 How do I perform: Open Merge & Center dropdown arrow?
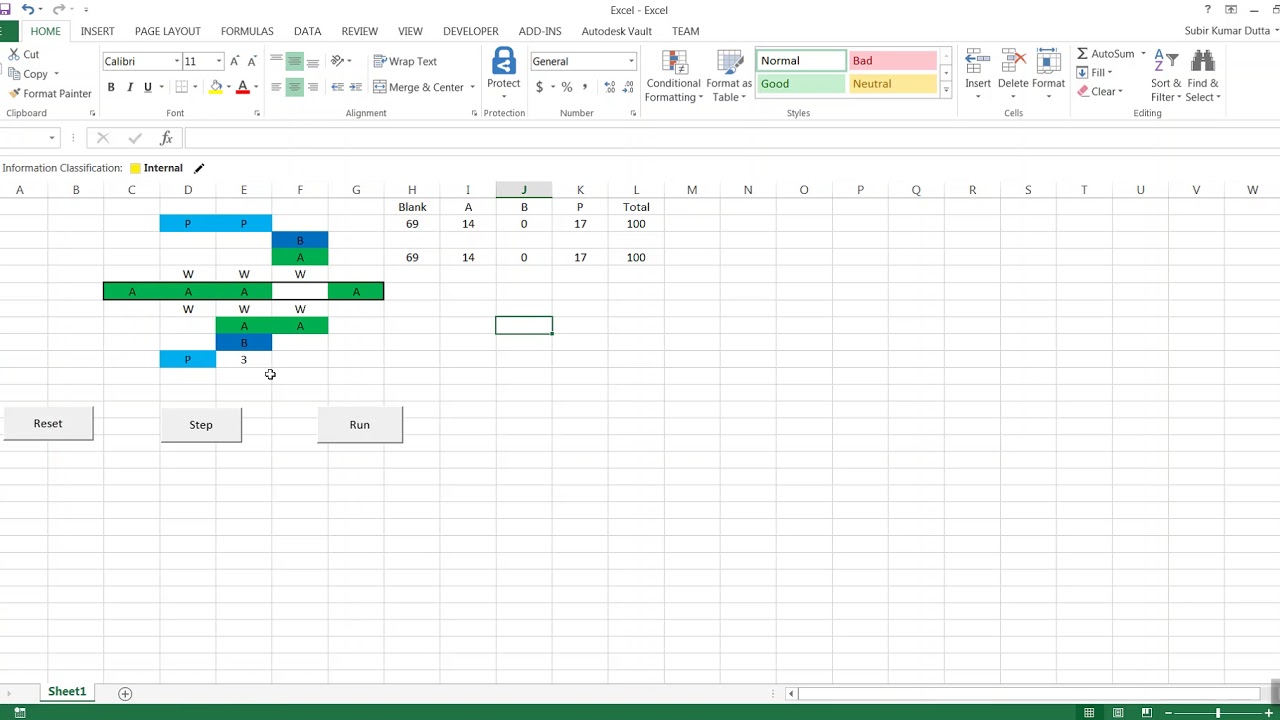click(x=472, y=87)
